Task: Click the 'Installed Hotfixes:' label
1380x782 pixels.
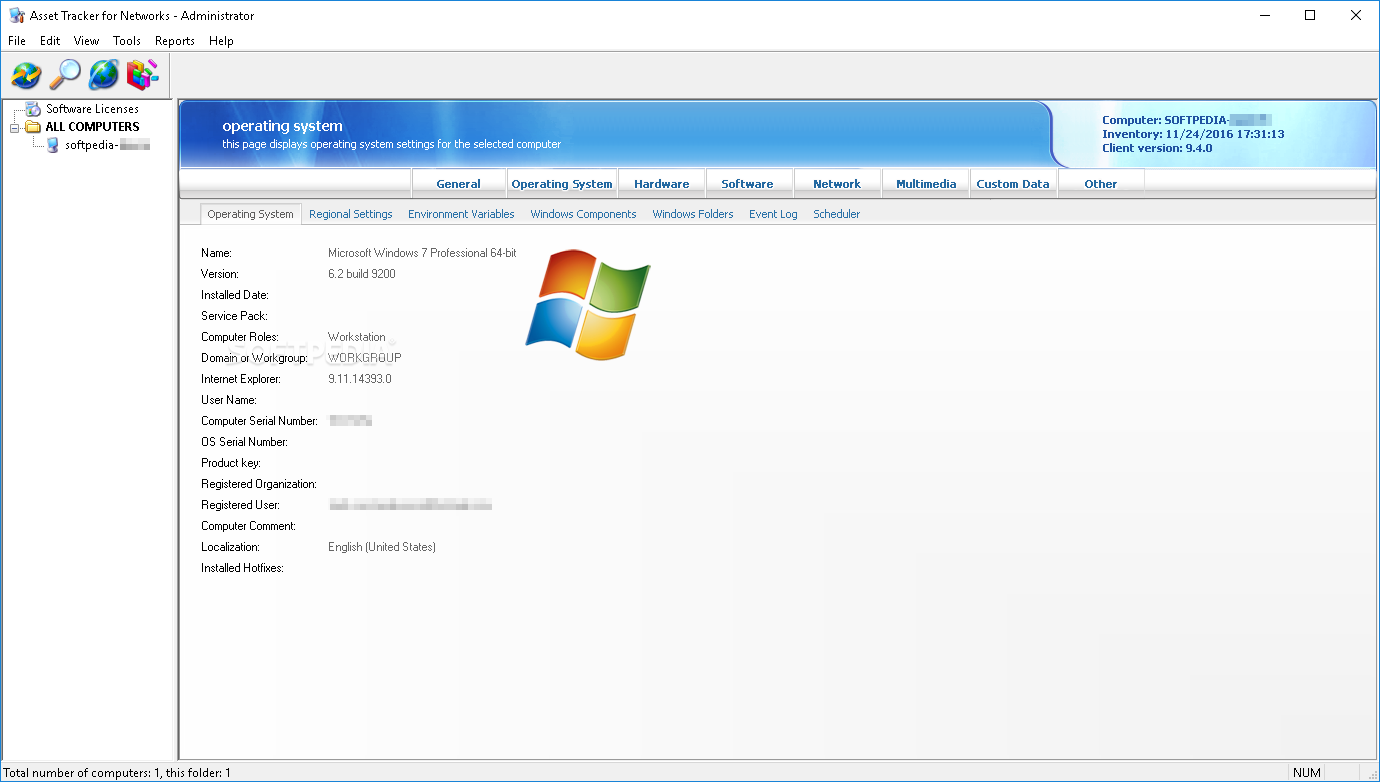Action: (x=243, y=568)
